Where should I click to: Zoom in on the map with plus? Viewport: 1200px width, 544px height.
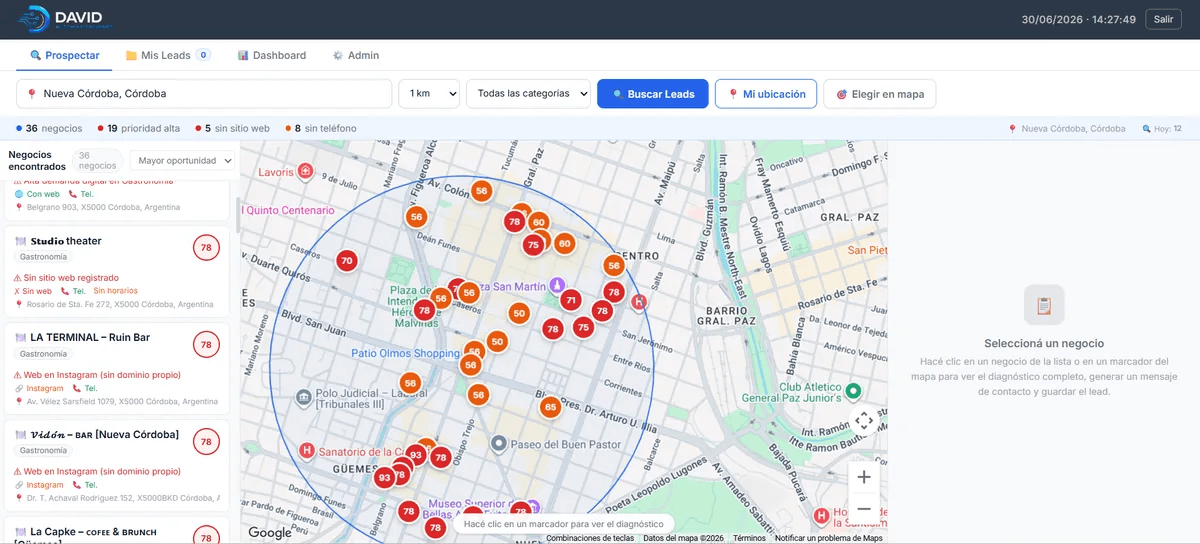point(864,477)
